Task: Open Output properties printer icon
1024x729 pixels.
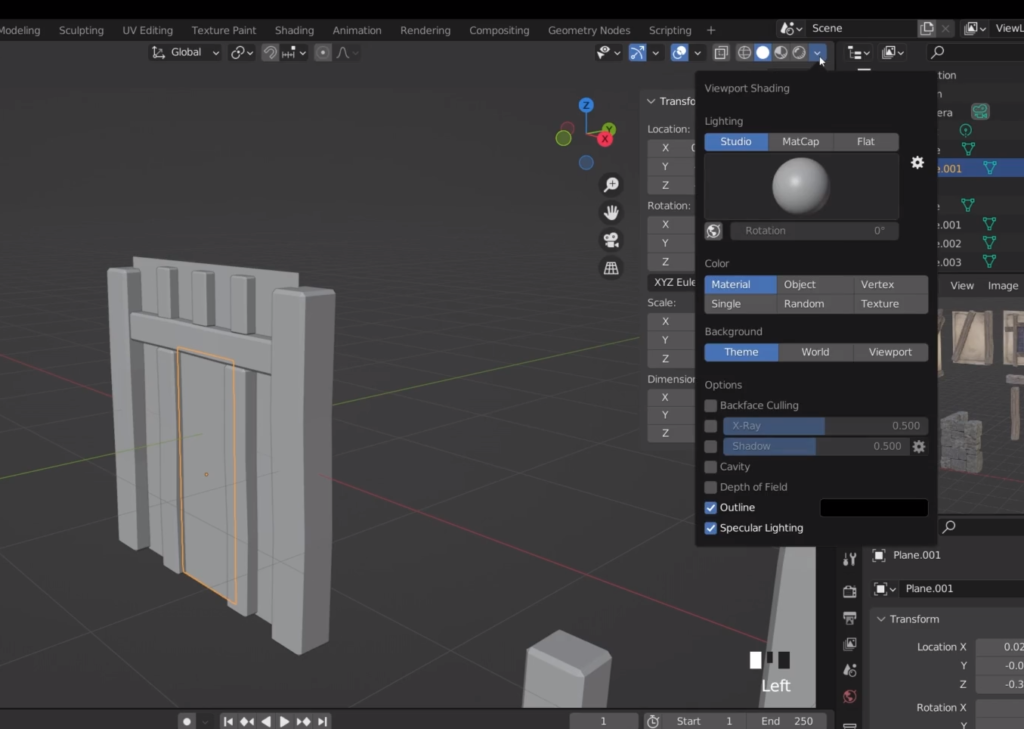Action: pos(850,618)
